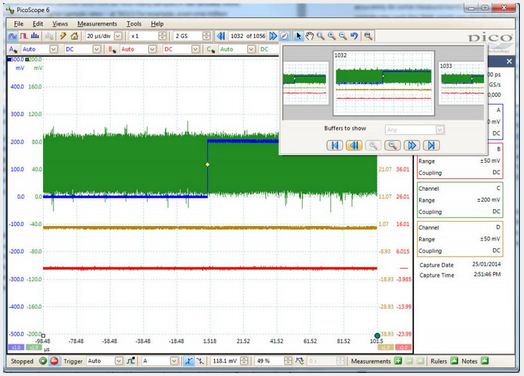Click the Home display icon
524x376 pixels.
74,36
